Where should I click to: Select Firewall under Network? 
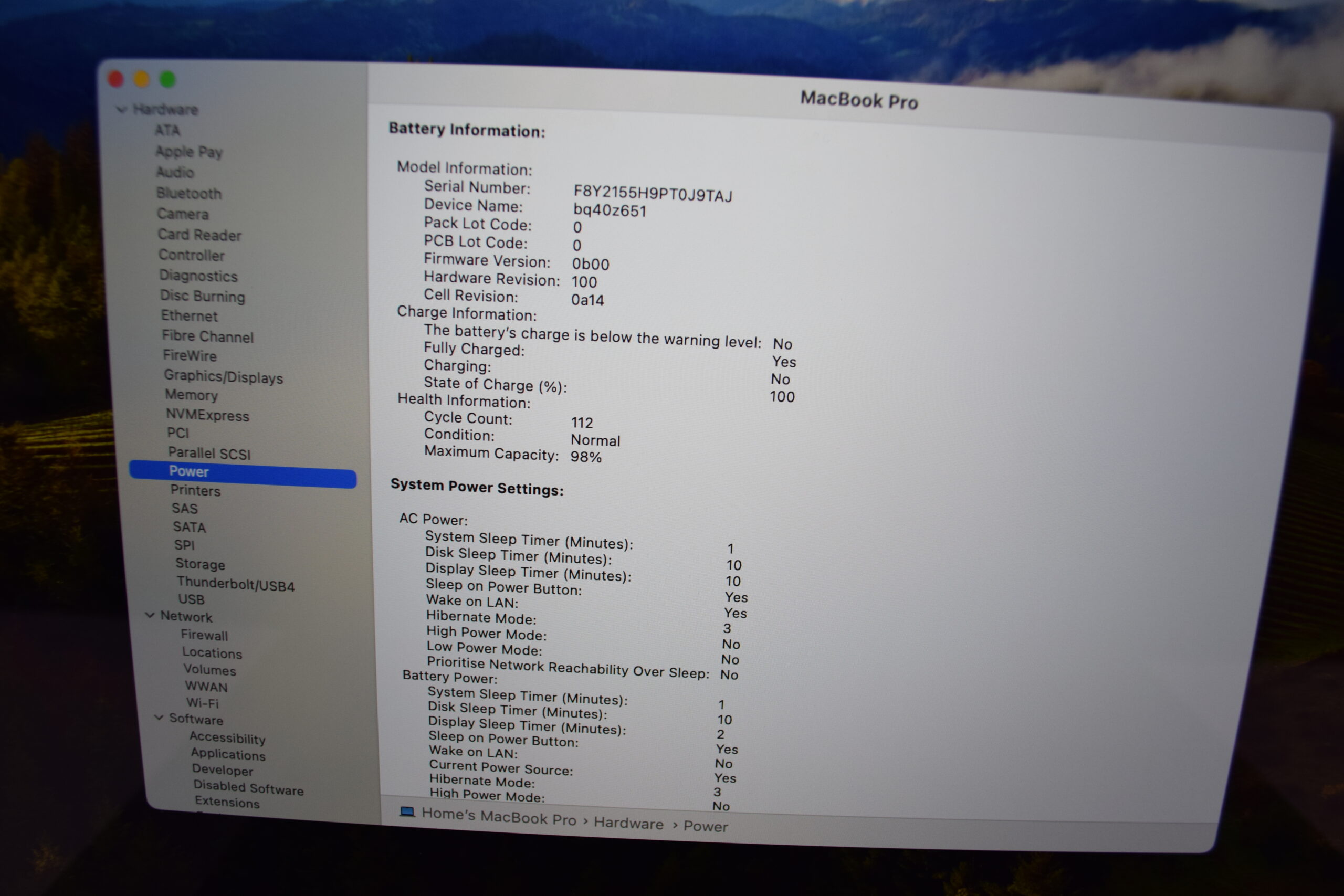point(204,635)
